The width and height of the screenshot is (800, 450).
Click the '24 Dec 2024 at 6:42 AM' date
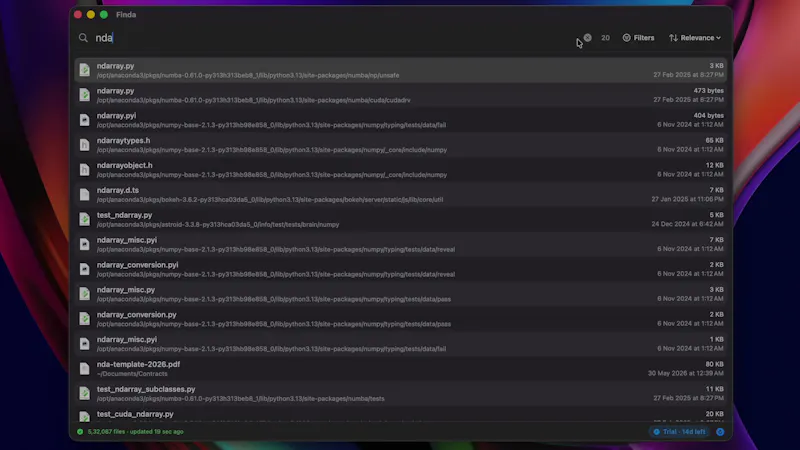(687, 224)
